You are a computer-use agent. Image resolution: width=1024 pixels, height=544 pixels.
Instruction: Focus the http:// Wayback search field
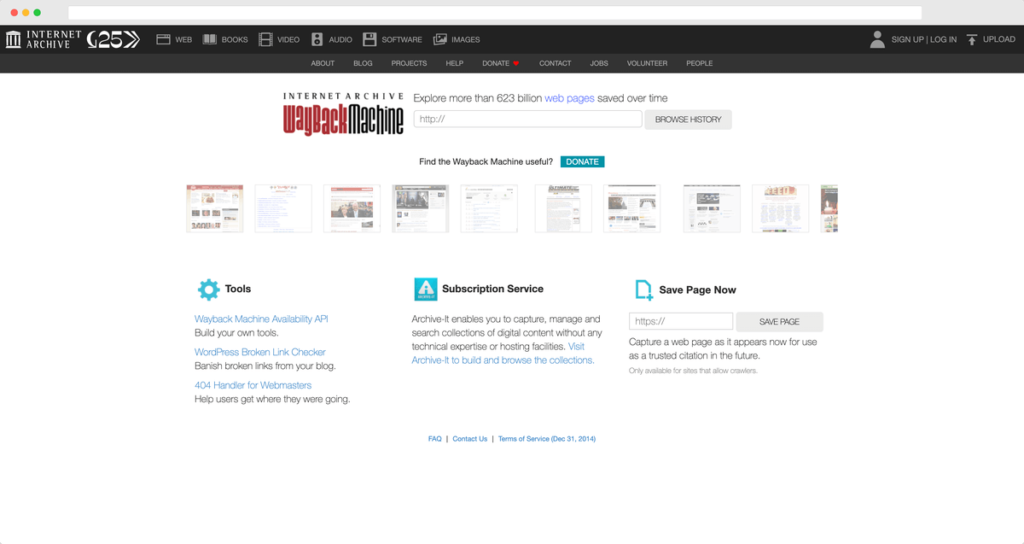tap(528, 119)
